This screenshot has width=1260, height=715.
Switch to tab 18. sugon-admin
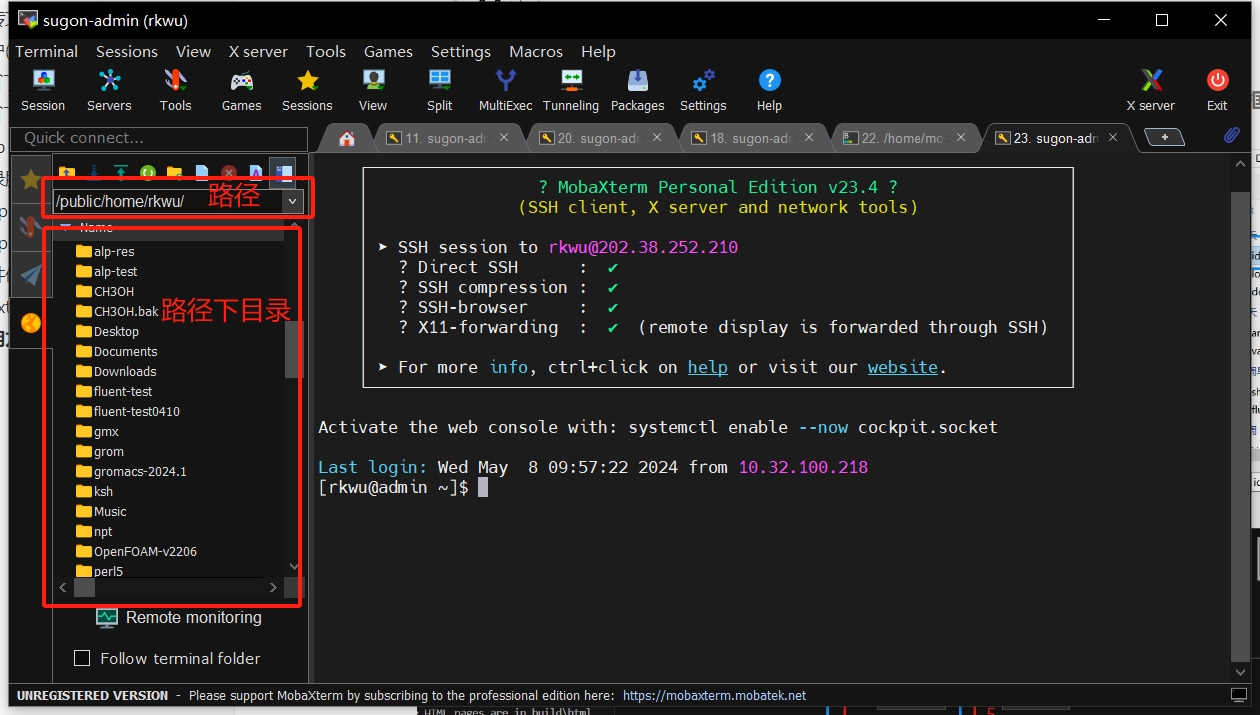[x=750, y=138]
